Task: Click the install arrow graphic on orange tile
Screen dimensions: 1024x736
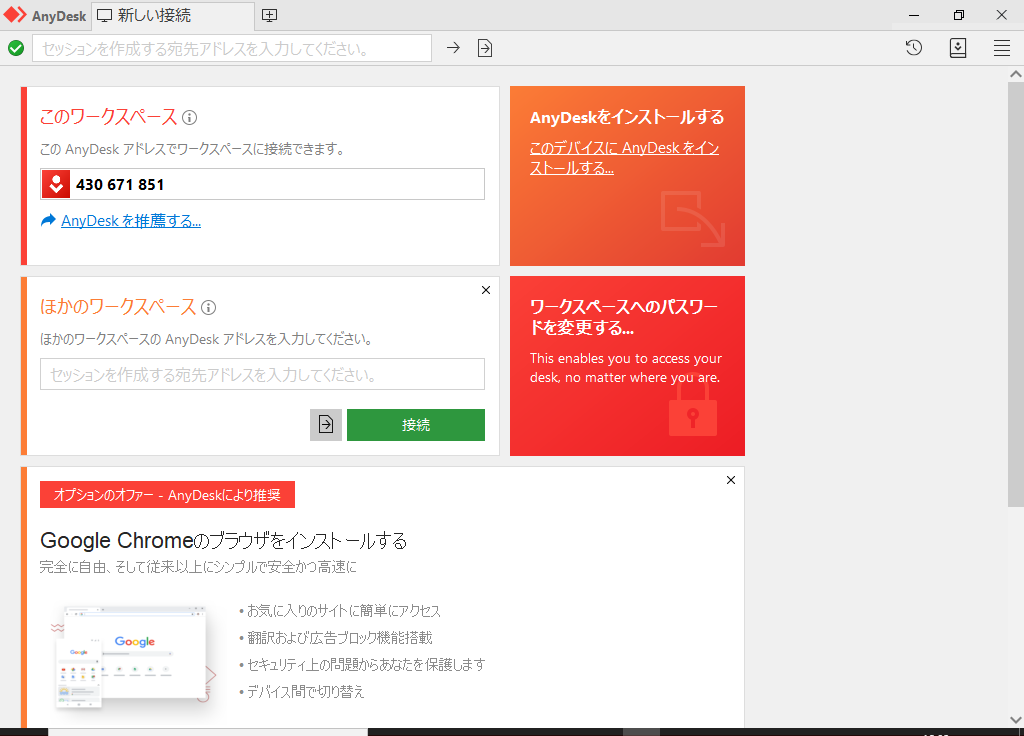Action: pos(693,219)
